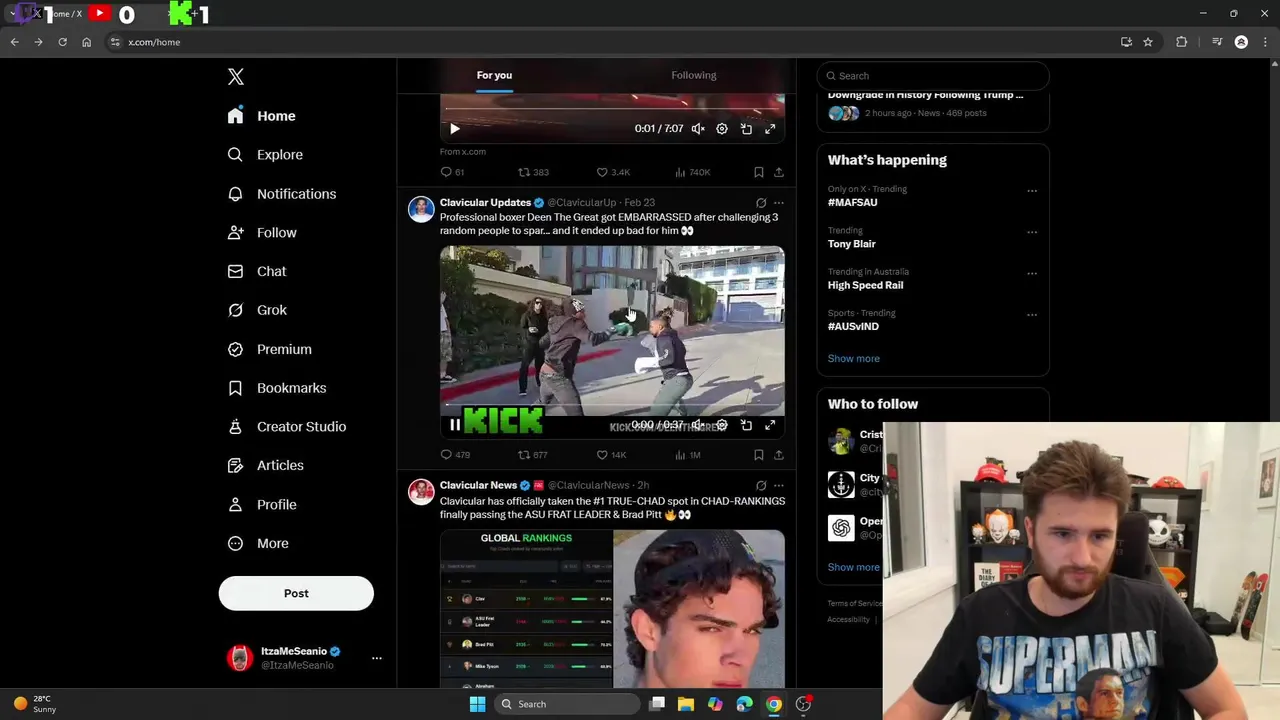
Task: Bookmark the post with 740K views
Action: click(x=759, y=172)
